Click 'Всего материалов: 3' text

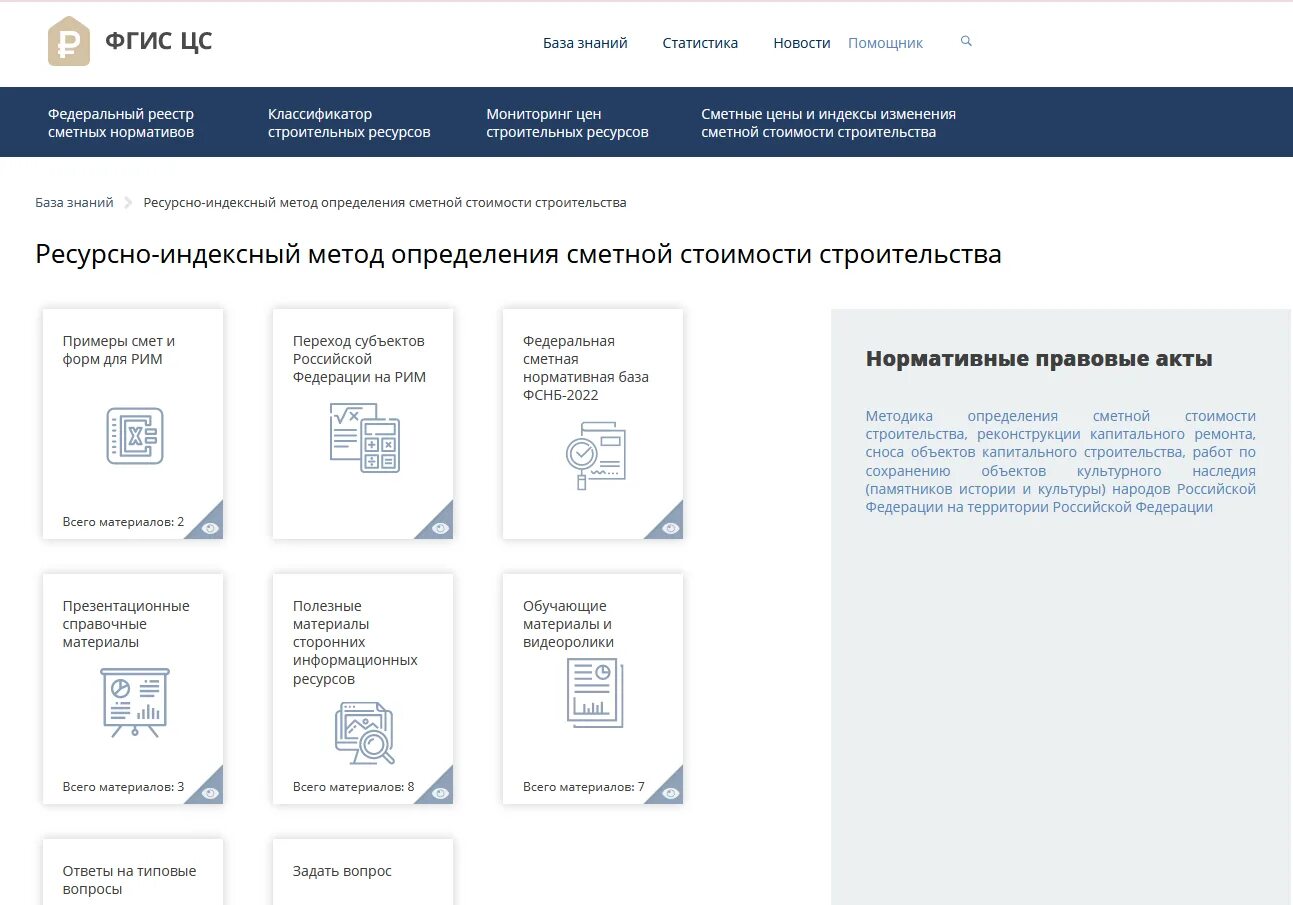(123, 787)
